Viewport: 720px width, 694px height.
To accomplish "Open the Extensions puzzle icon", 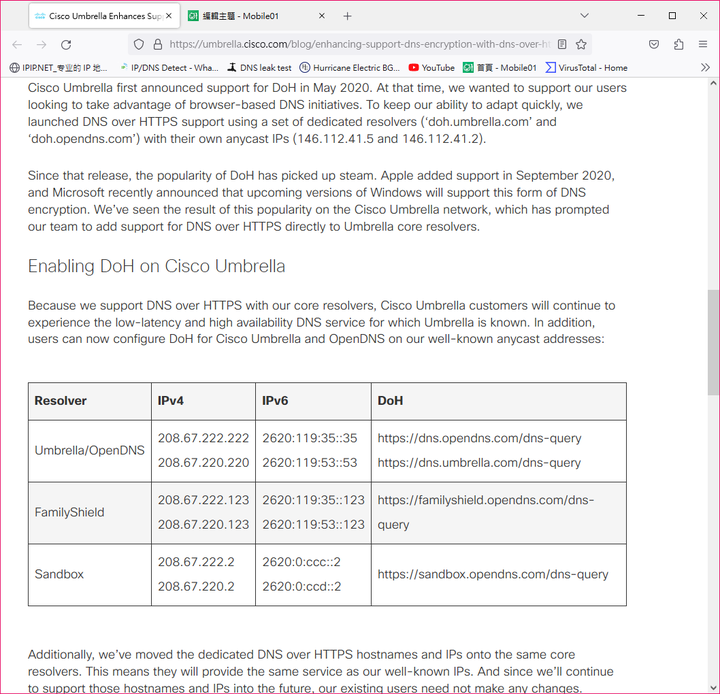I will pos(679,45).
